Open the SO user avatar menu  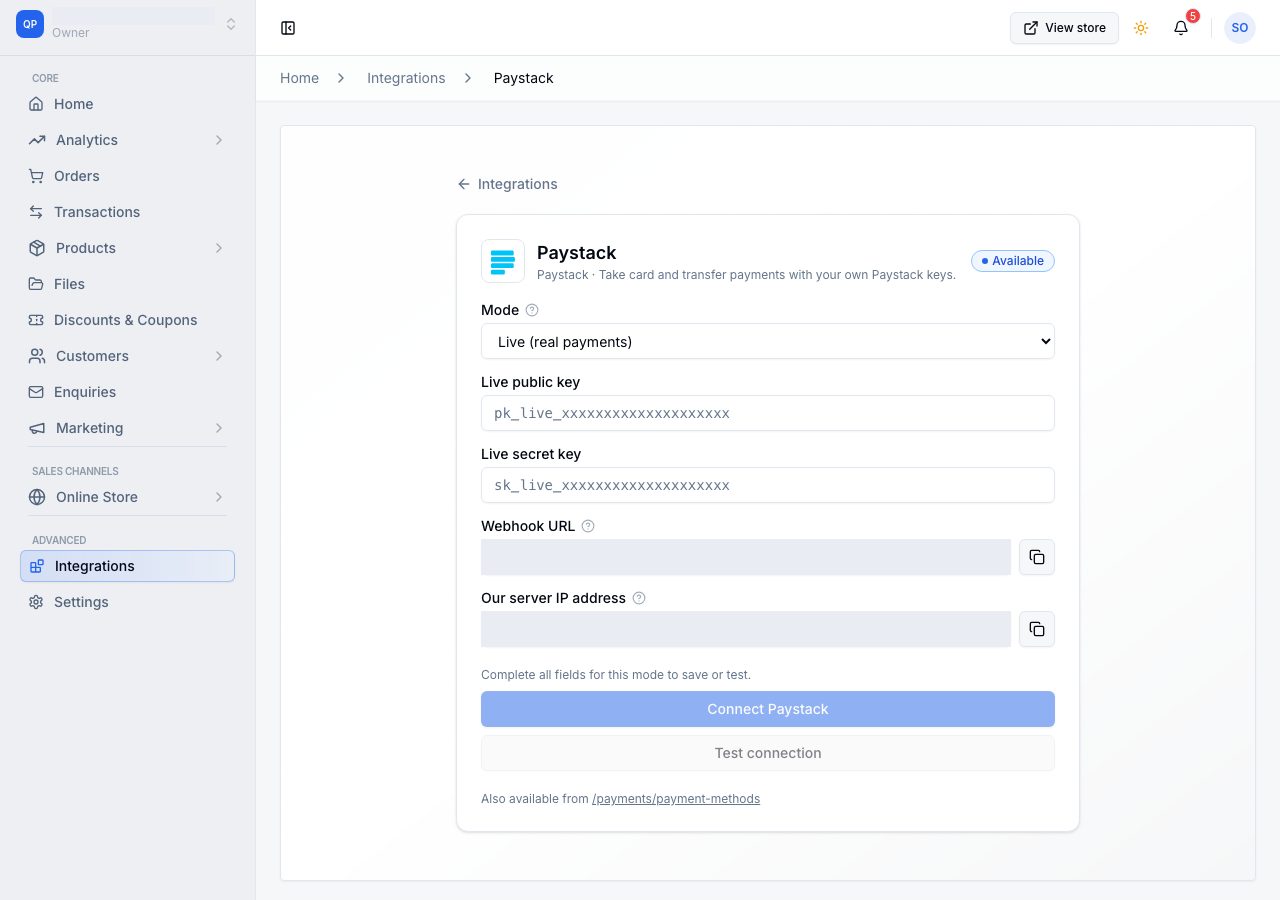1240,28
